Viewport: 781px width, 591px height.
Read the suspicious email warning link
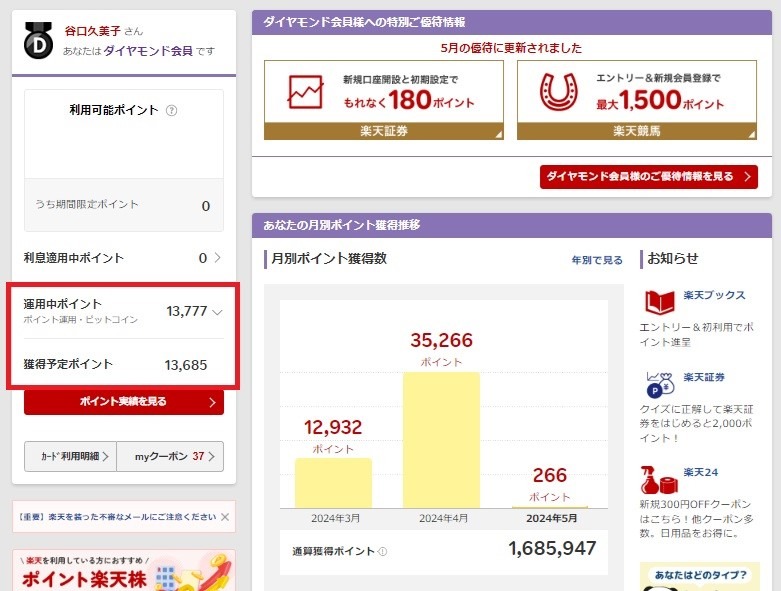[117, 517]
